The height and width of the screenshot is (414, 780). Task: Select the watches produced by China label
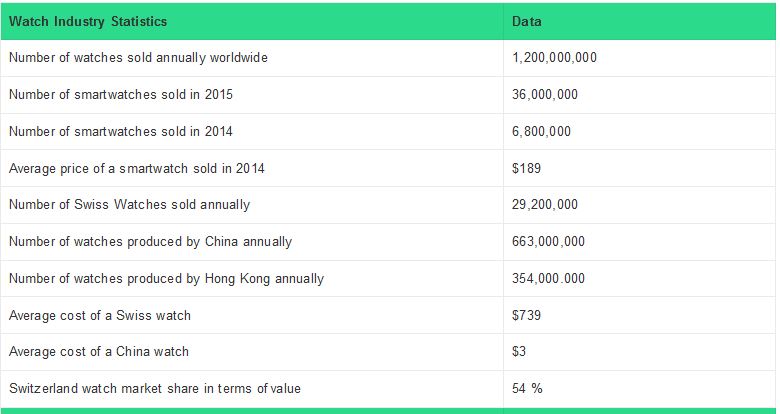click(x=150, y=242)
